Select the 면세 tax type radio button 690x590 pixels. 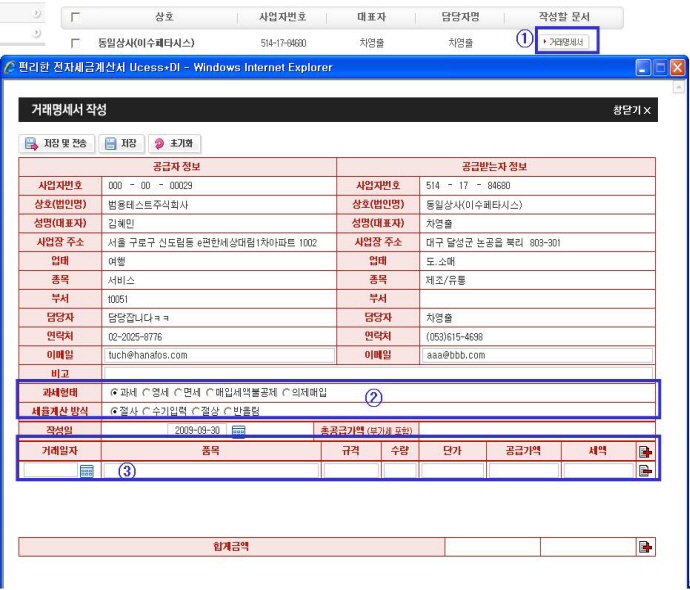178,393
